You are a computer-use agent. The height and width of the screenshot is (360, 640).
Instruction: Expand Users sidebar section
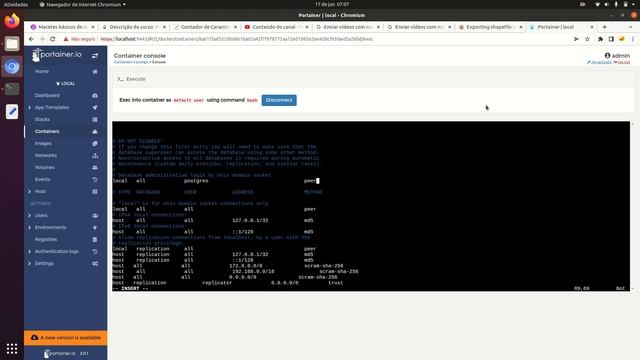click(x=29, y=216)
